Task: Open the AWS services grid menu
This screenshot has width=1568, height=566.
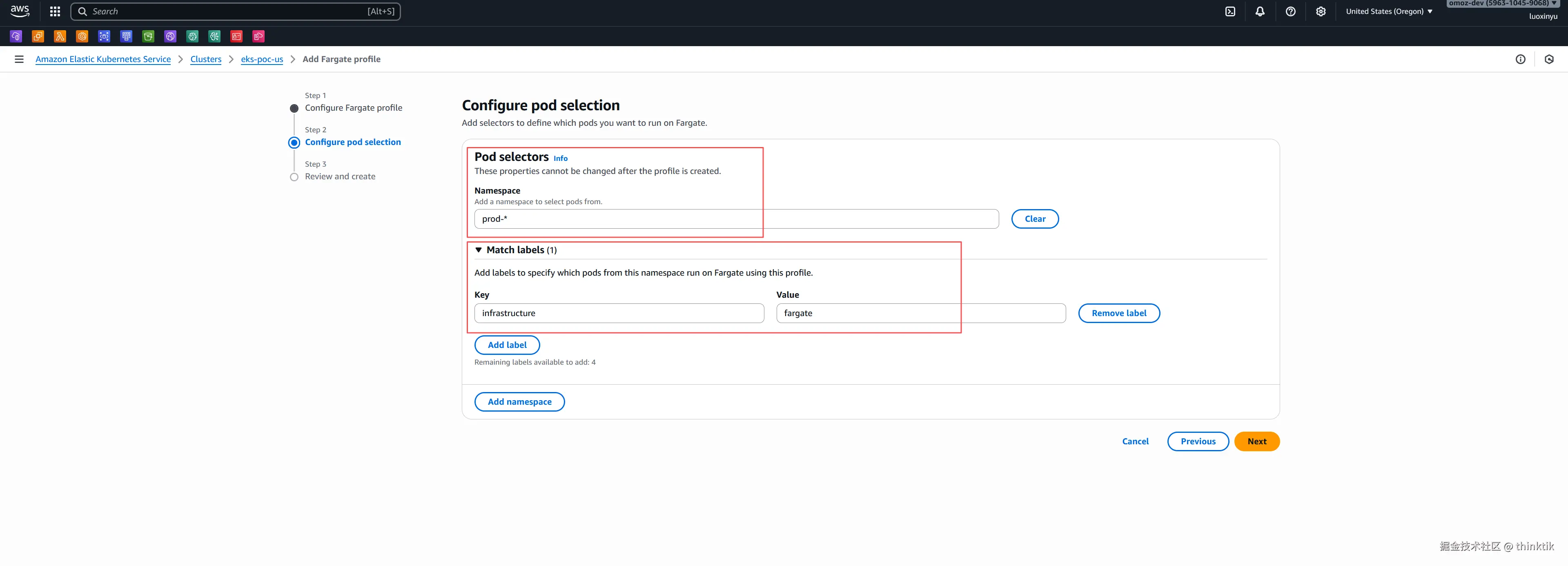Action: [x=55, y=11]
